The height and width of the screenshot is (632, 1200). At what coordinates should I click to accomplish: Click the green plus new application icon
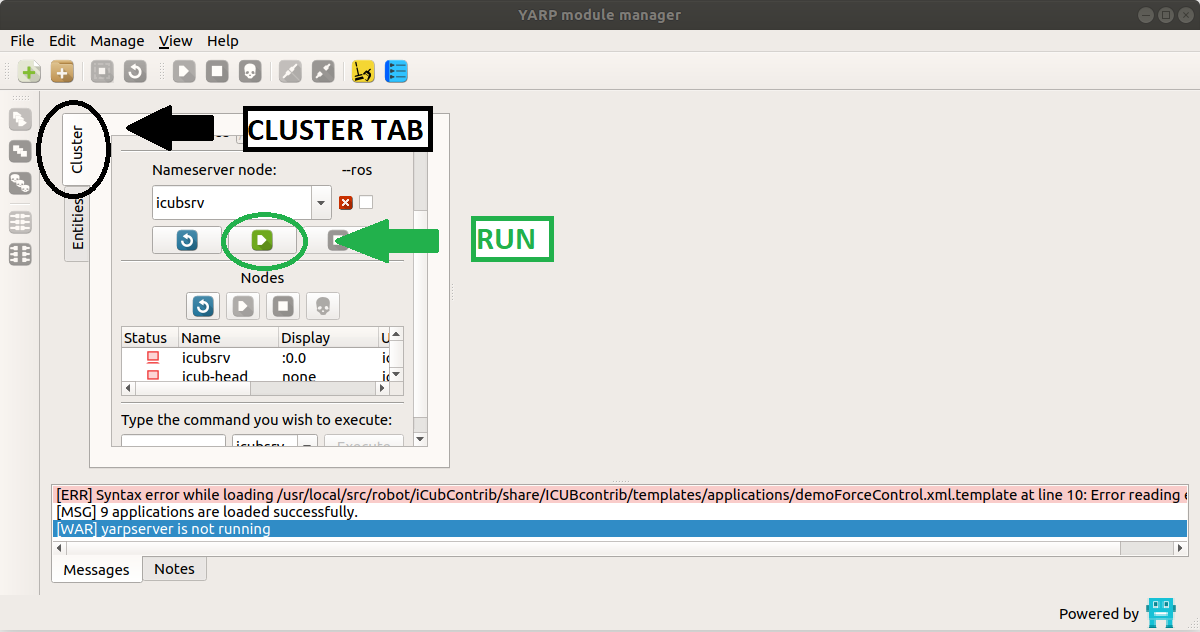pyautogui.click(x=30, y=72)
